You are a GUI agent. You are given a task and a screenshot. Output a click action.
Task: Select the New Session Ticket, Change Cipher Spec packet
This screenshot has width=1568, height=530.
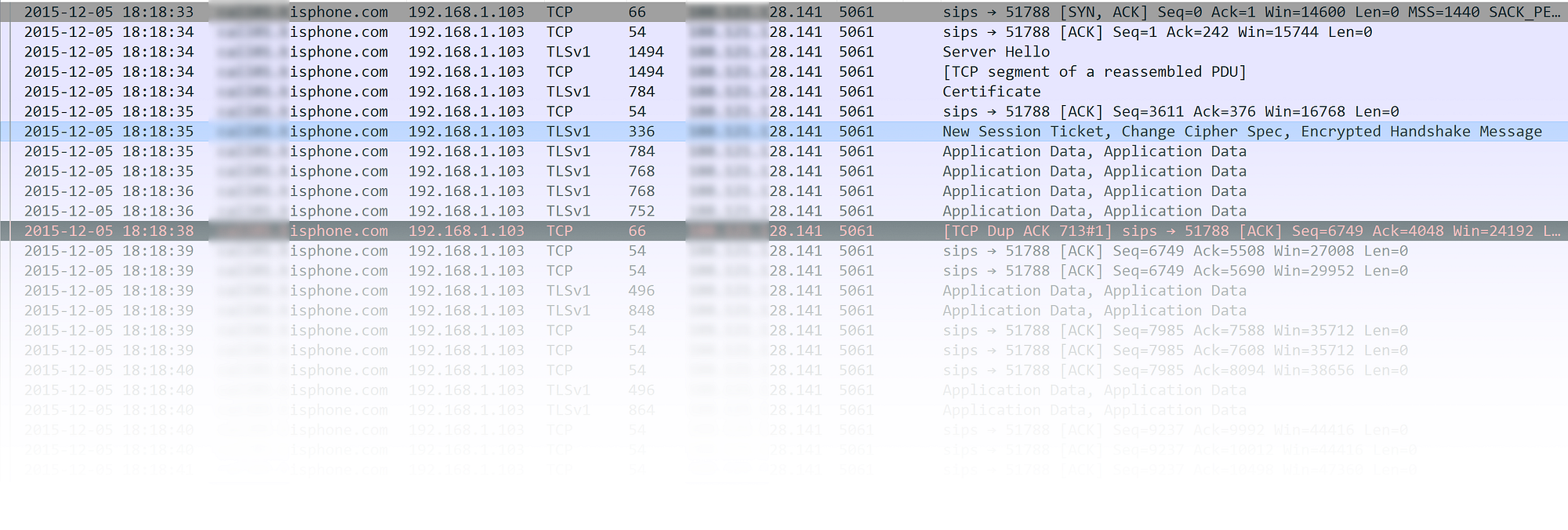[x=784, y=132]
